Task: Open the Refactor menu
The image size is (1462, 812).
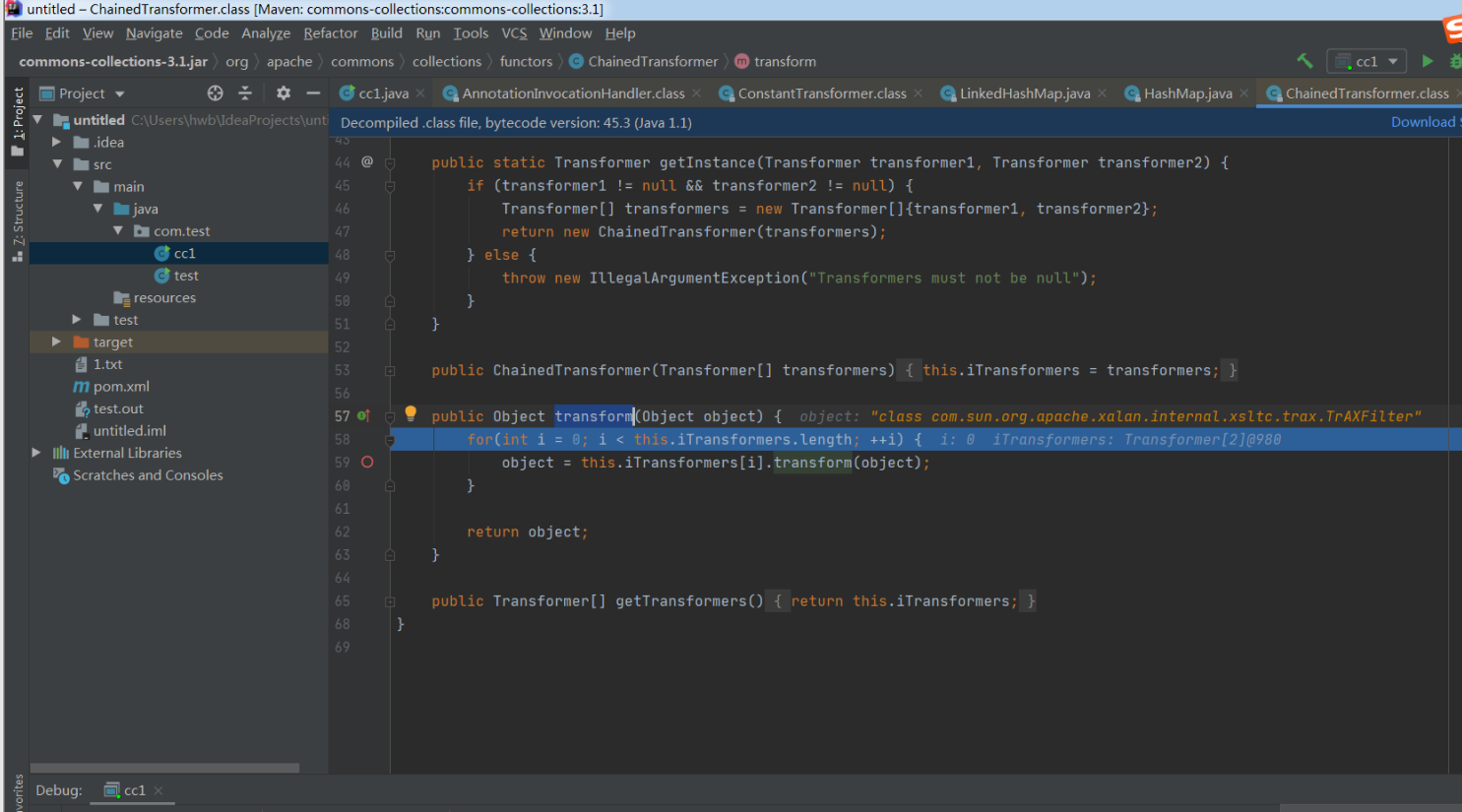Action: click(331, 32)
